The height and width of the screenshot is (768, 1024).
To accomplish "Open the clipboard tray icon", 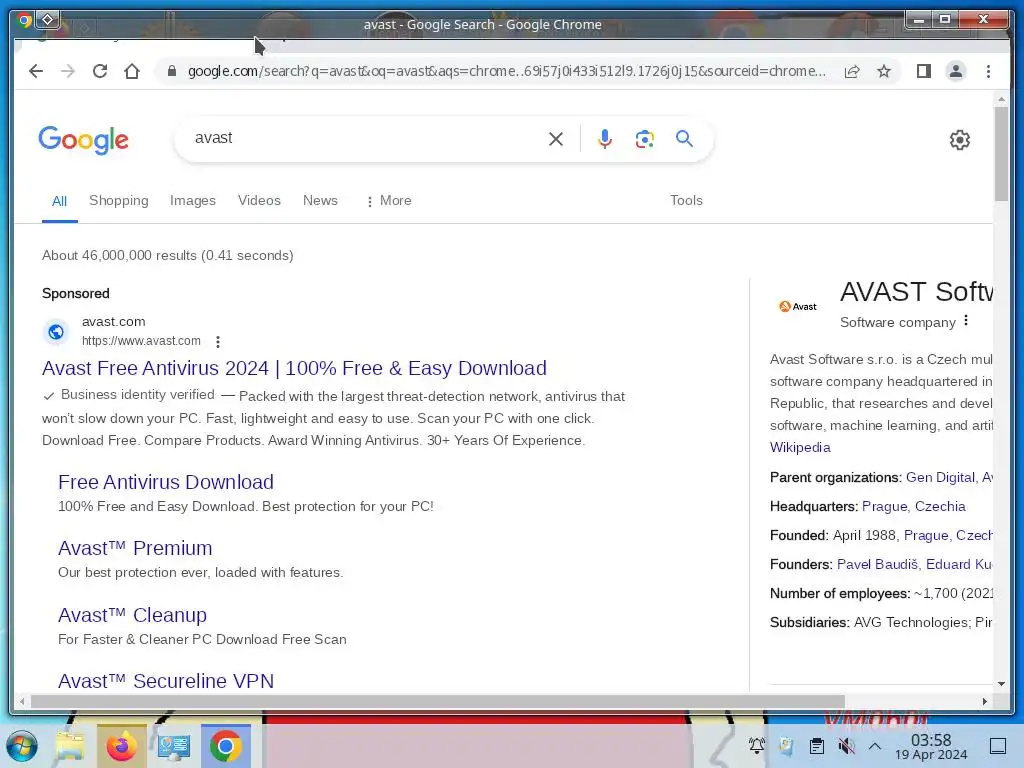I will click(x=816, y=746).
